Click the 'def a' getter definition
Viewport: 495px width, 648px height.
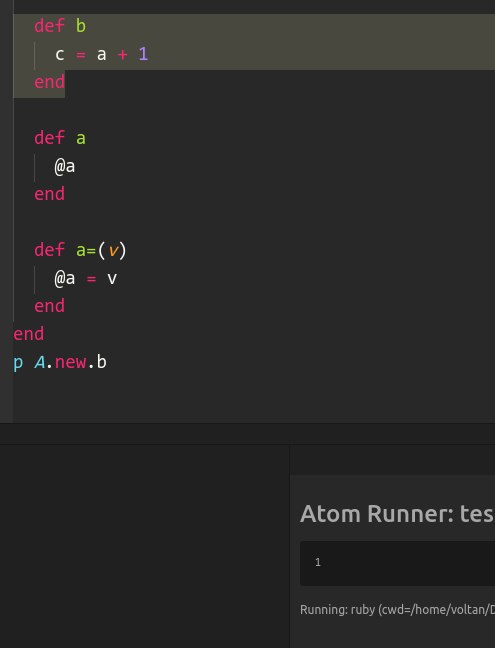[x=60, y=138]
